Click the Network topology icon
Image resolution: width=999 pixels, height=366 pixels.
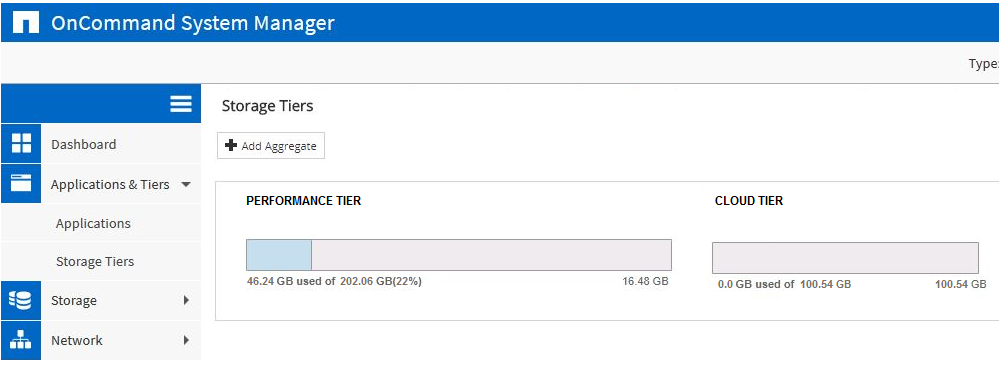click(21, 340)
